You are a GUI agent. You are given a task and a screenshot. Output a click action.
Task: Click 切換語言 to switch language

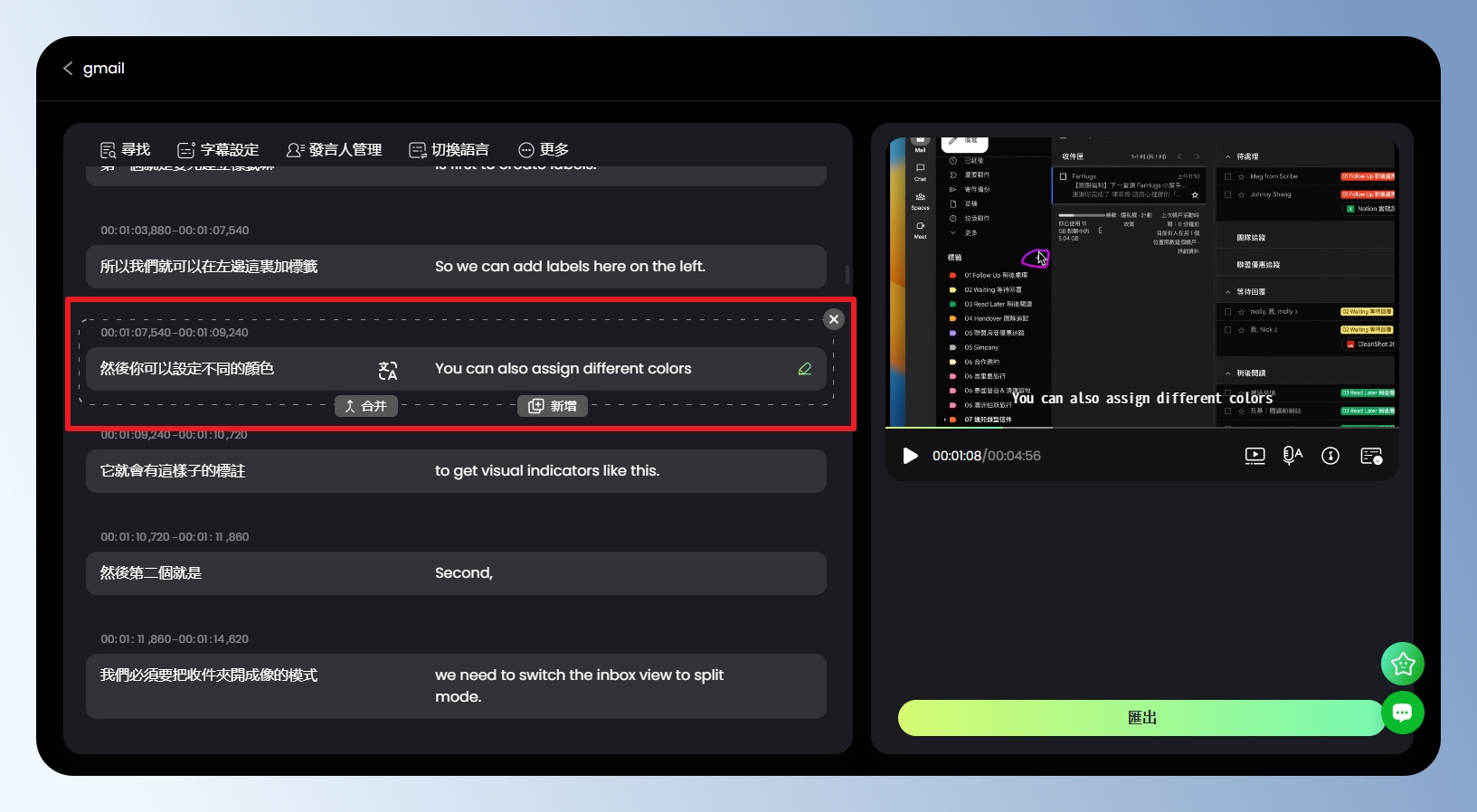click(x=449, y=150)
